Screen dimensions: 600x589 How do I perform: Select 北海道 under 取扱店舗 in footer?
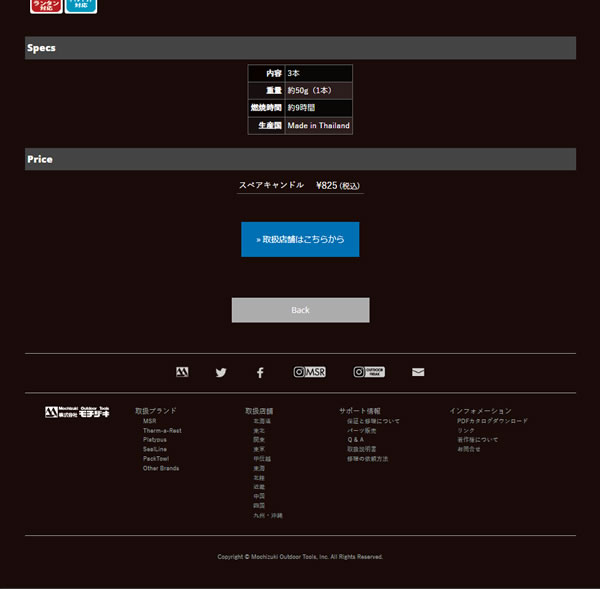point(262,421)
